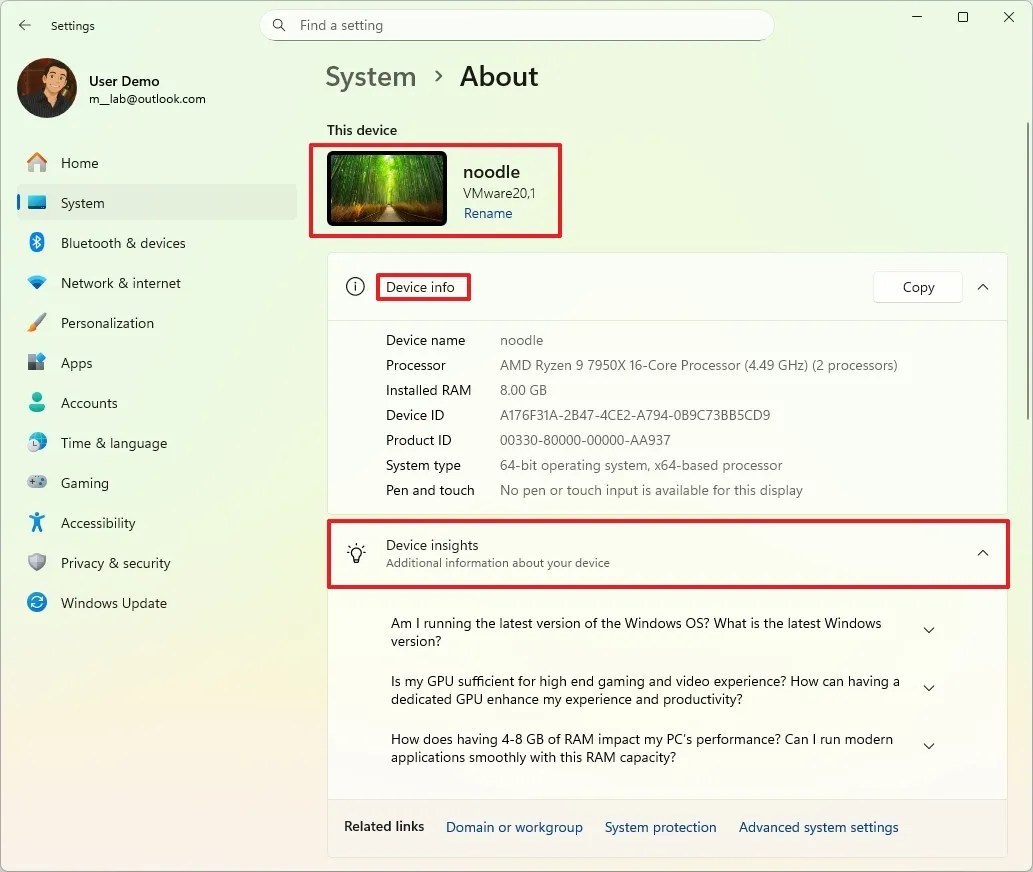Expand the latest Windows version question
1033x872 pixels.
[x=928, y=630]
